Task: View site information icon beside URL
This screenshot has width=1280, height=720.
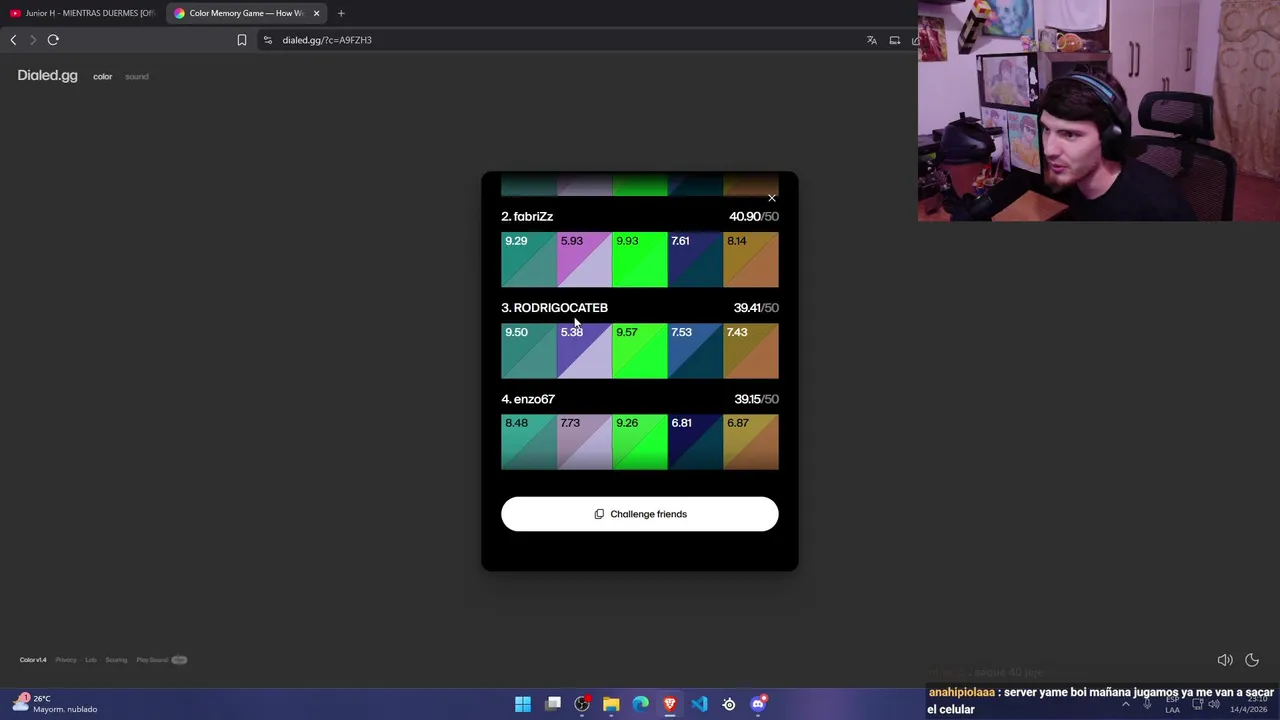Action: coord(267,40)
